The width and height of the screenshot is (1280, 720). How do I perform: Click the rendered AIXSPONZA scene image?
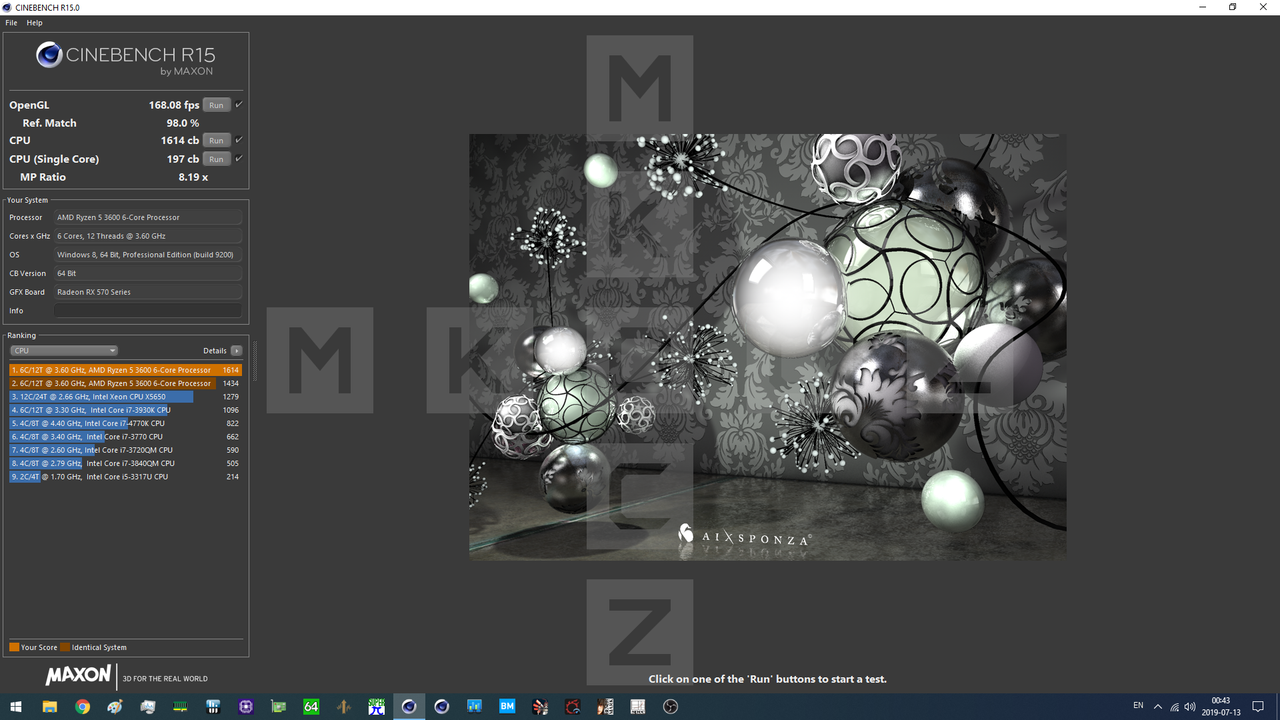[767, 347]
